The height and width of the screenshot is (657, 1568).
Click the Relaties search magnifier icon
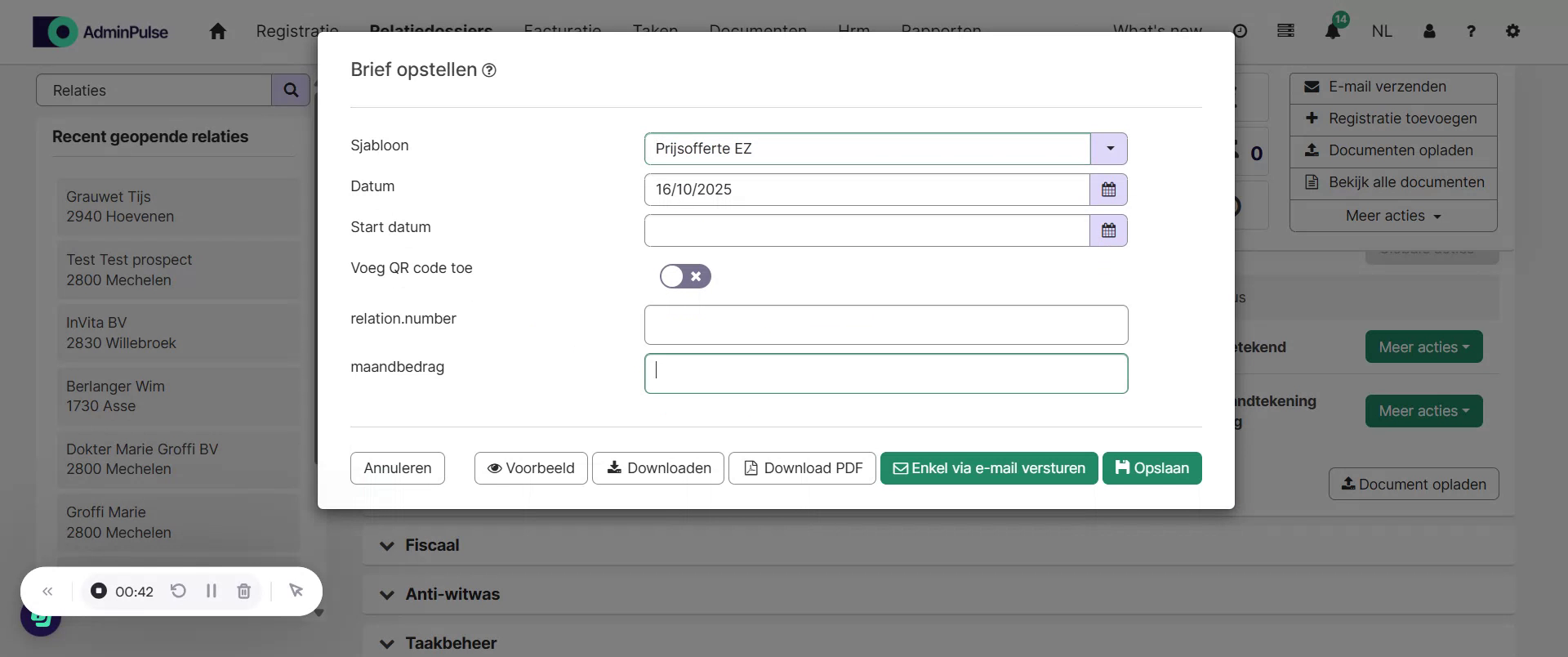tap(291, 90)
